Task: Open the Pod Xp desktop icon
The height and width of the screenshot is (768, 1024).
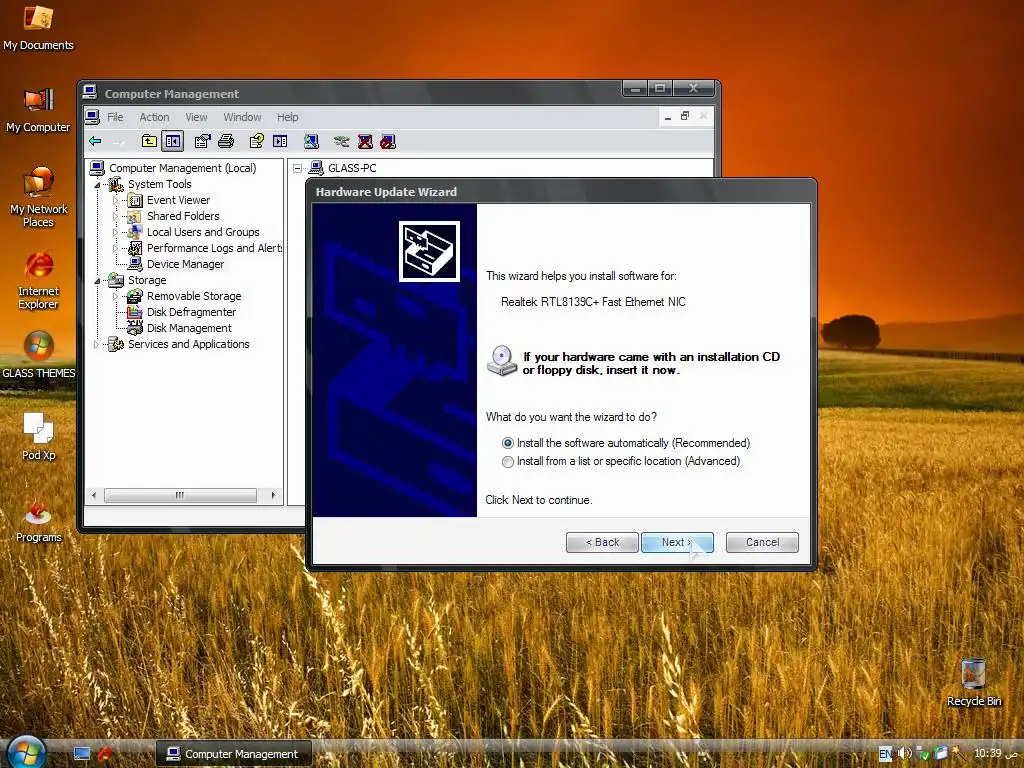Action: pyautogui.click(x=38, y=436)
